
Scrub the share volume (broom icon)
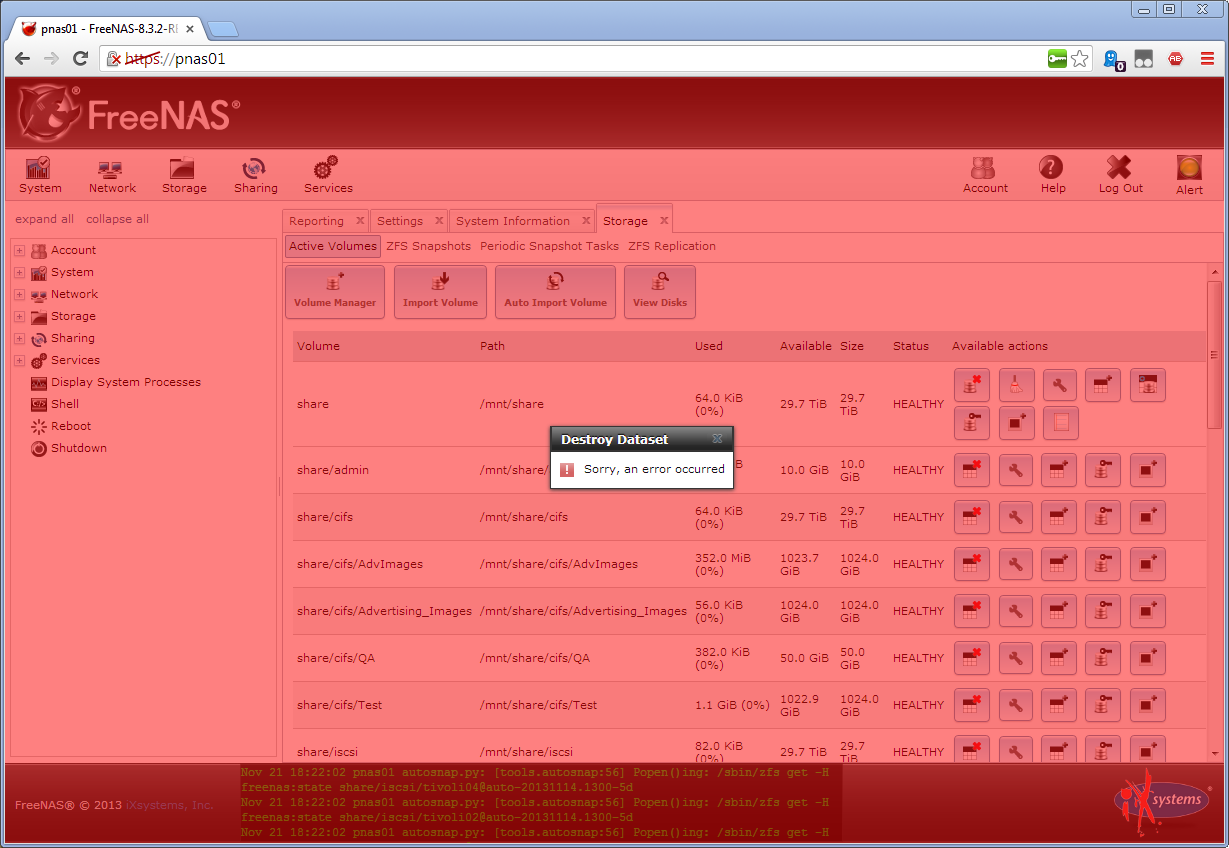tap(1016, 385)
